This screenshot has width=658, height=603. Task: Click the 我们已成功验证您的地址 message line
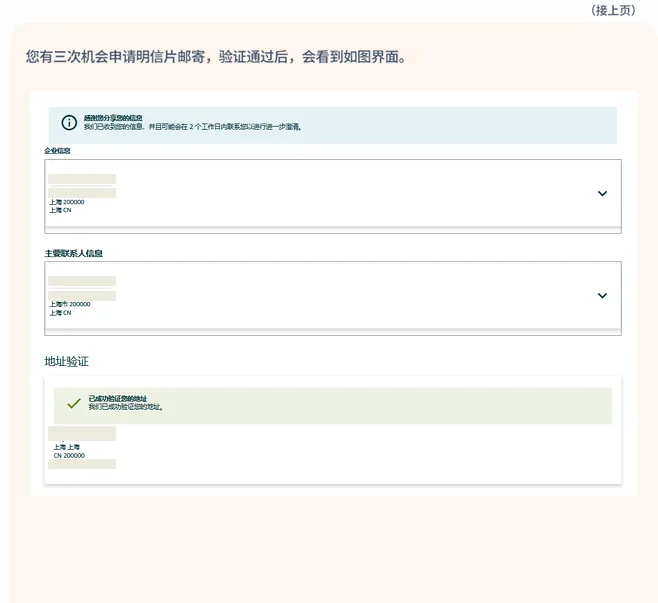pyautogui.click(x=125, y=407)
